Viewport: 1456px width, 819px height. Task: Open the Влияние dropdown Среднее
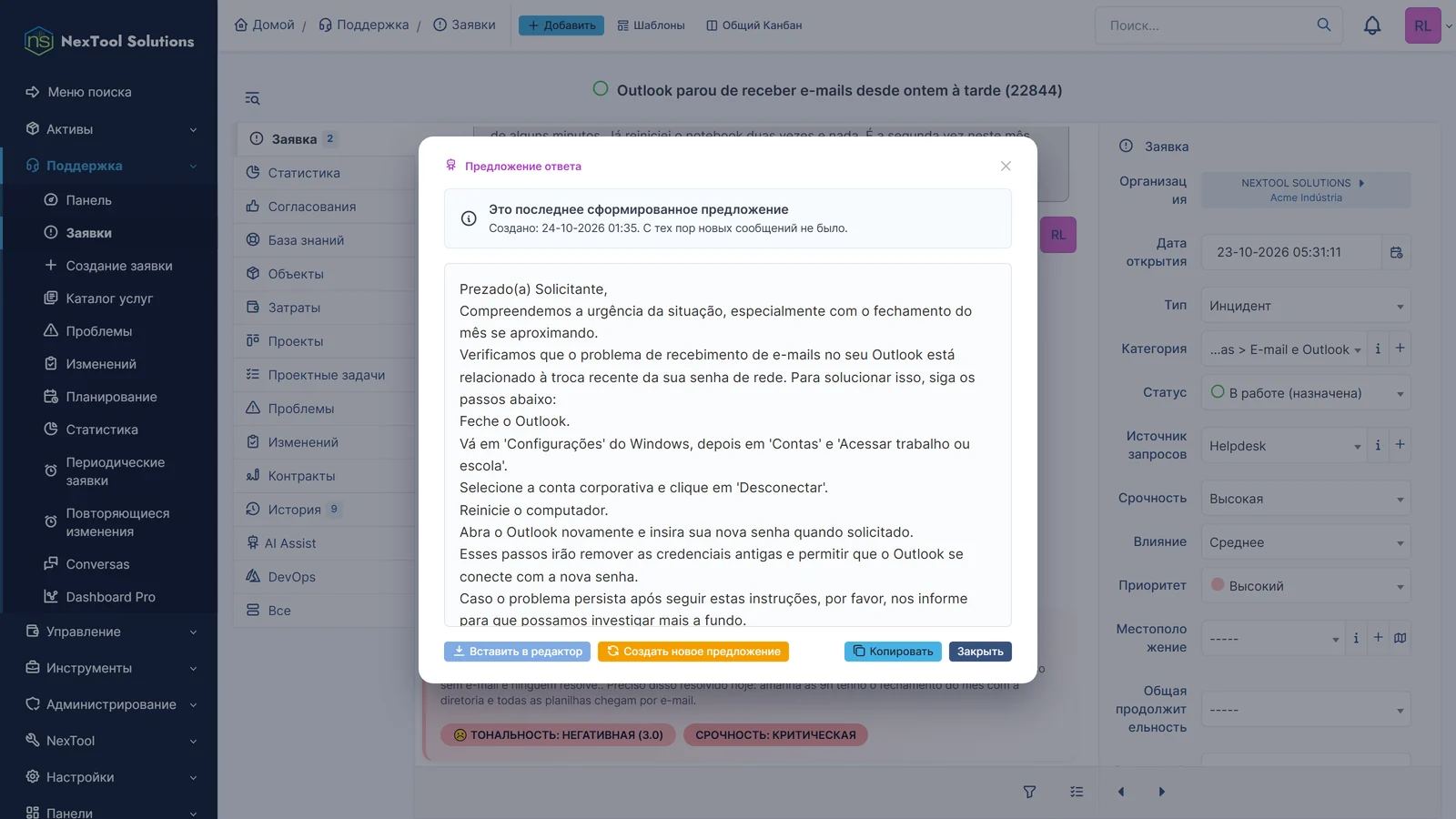click(1306, 542)
